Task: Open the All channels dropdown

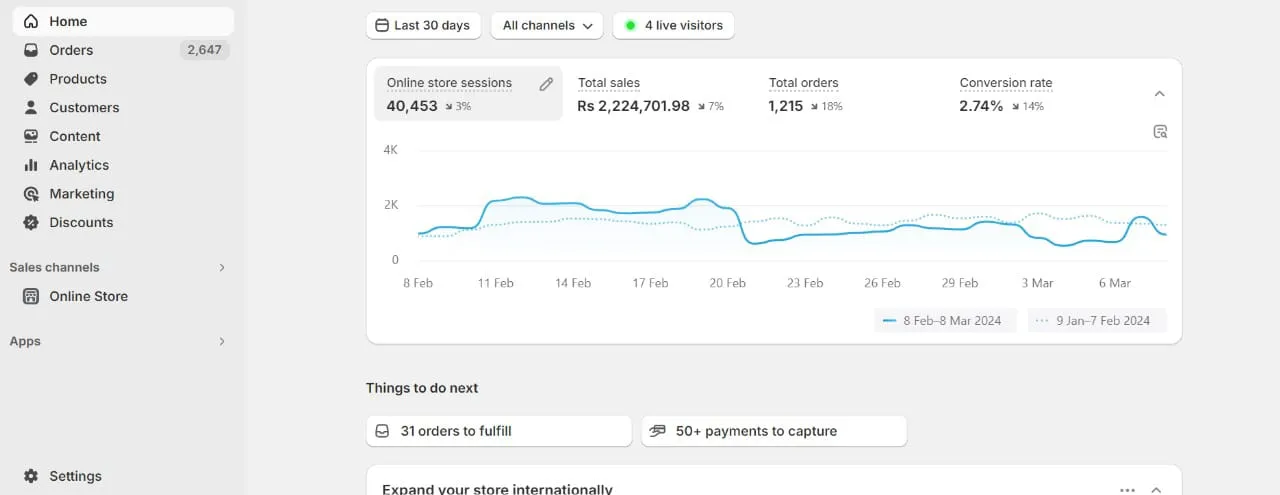Action: point(547,26)
